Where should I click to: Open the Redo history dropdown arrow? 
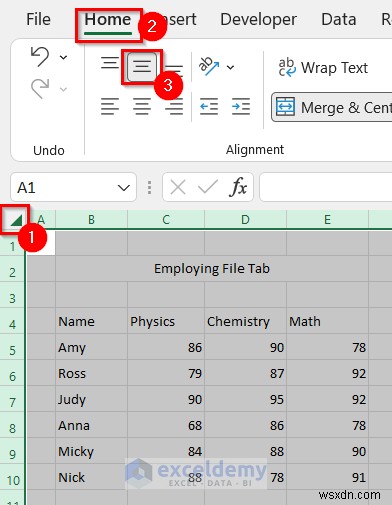coord(63,89)
